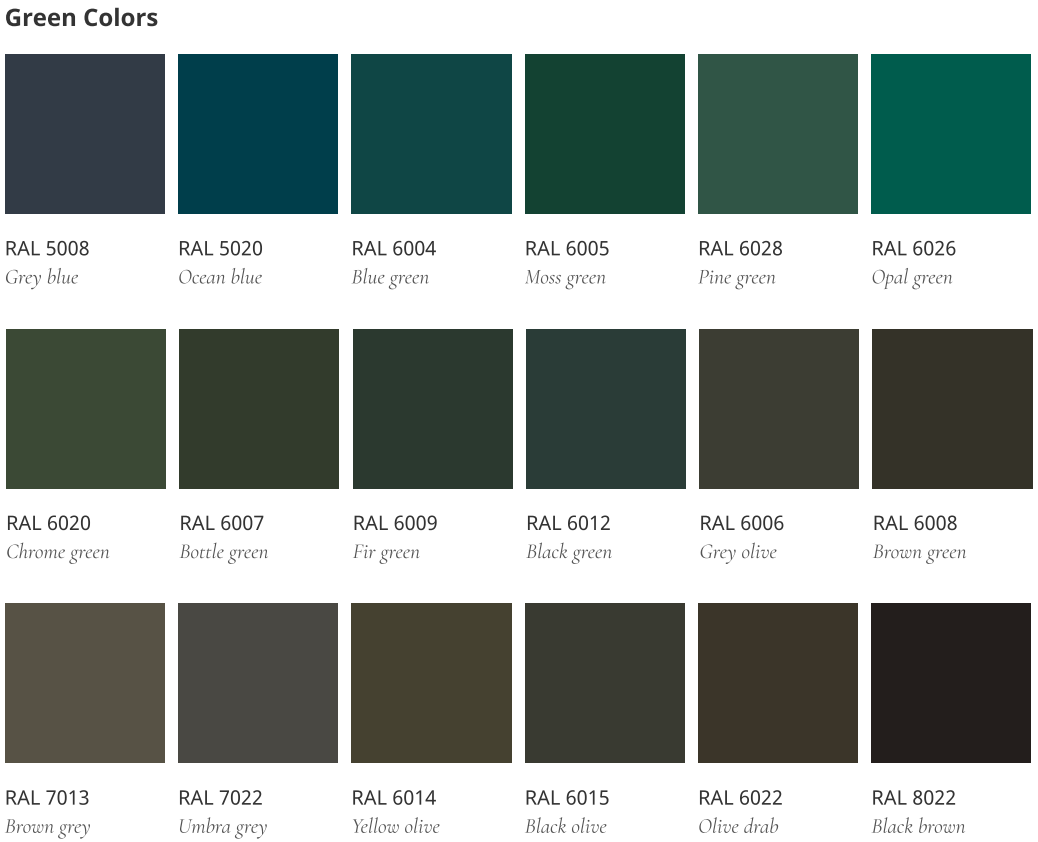This screenshot has height=842, width=1038.
Task: Select the Bottle green RAL 6007 swatch
Action: (x=259, y=409)
